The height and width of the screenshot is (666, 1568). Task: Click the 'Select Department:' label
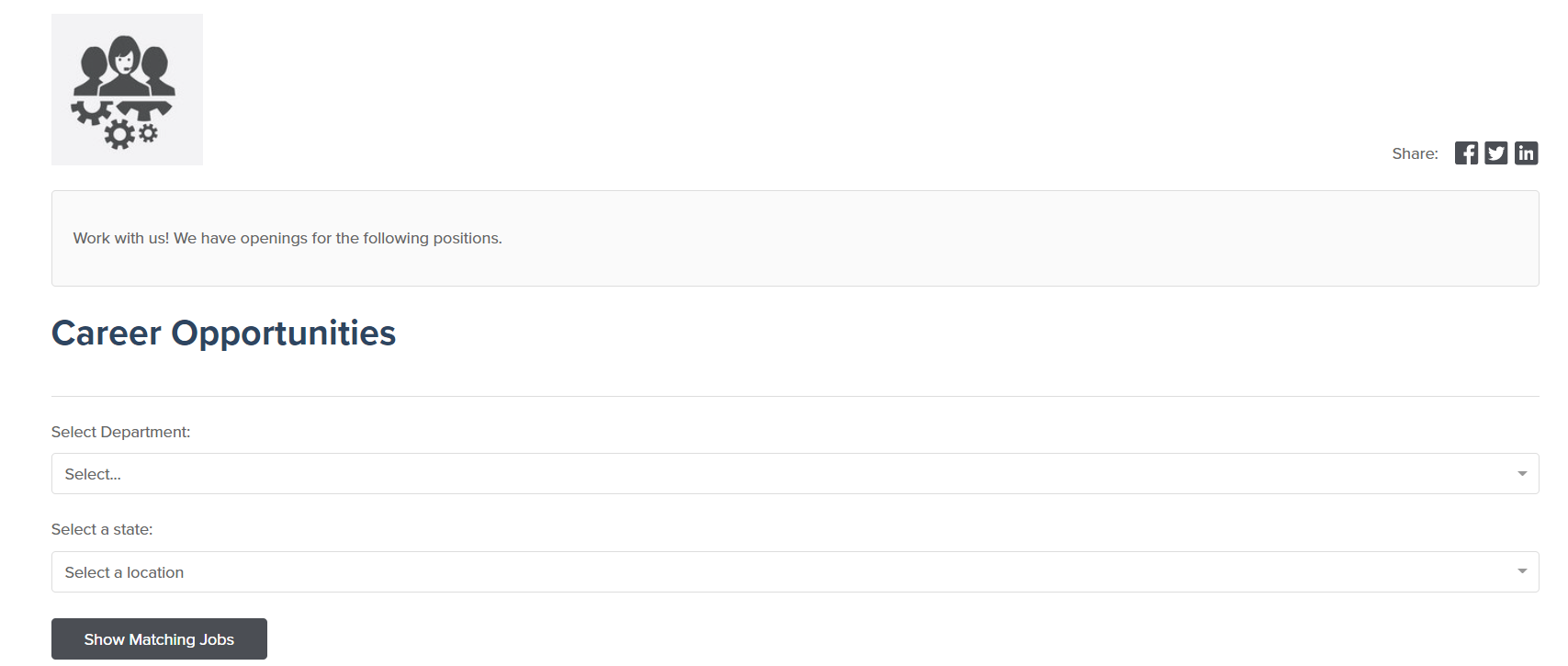coord(121,432)
